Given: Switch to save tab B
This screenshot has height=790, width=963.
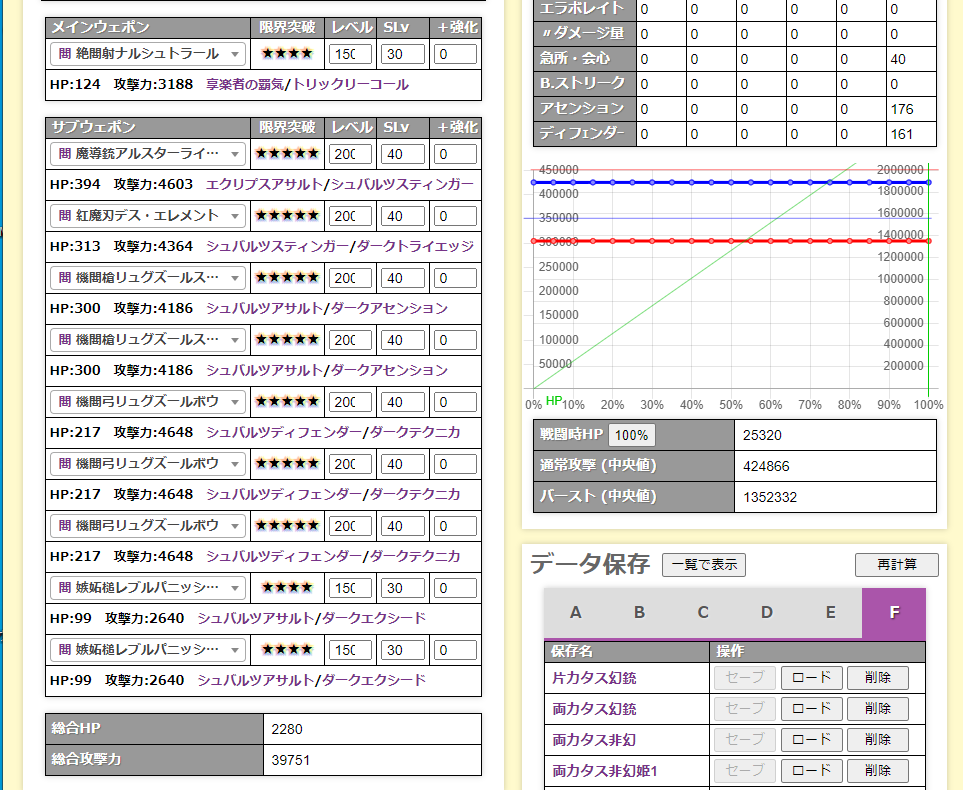Looking at the screenshot, I should pyautogui.click(x=639, y=612).
